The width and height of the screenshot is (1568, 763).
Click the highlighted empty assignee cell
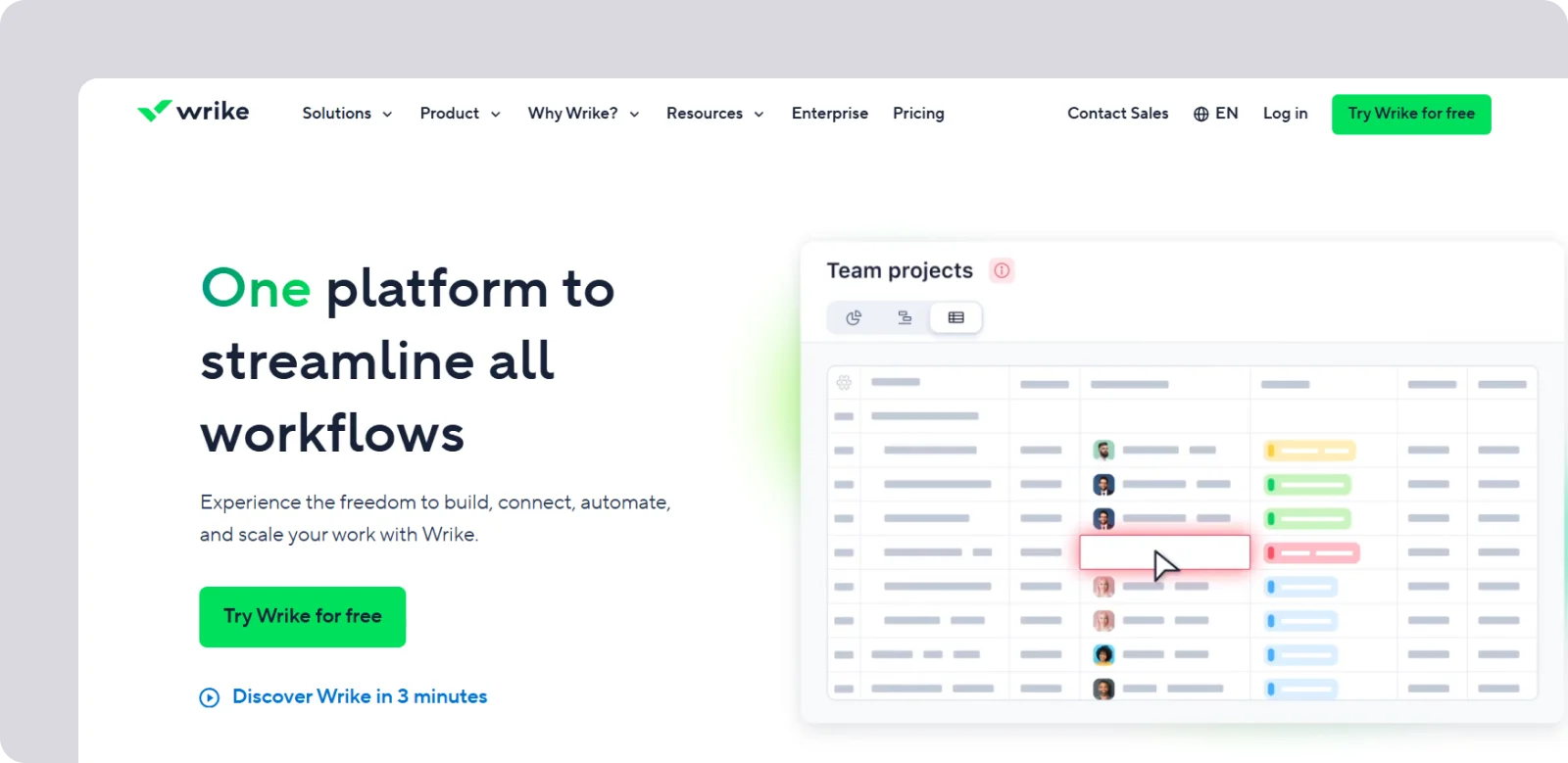[x=1164, y=552]
